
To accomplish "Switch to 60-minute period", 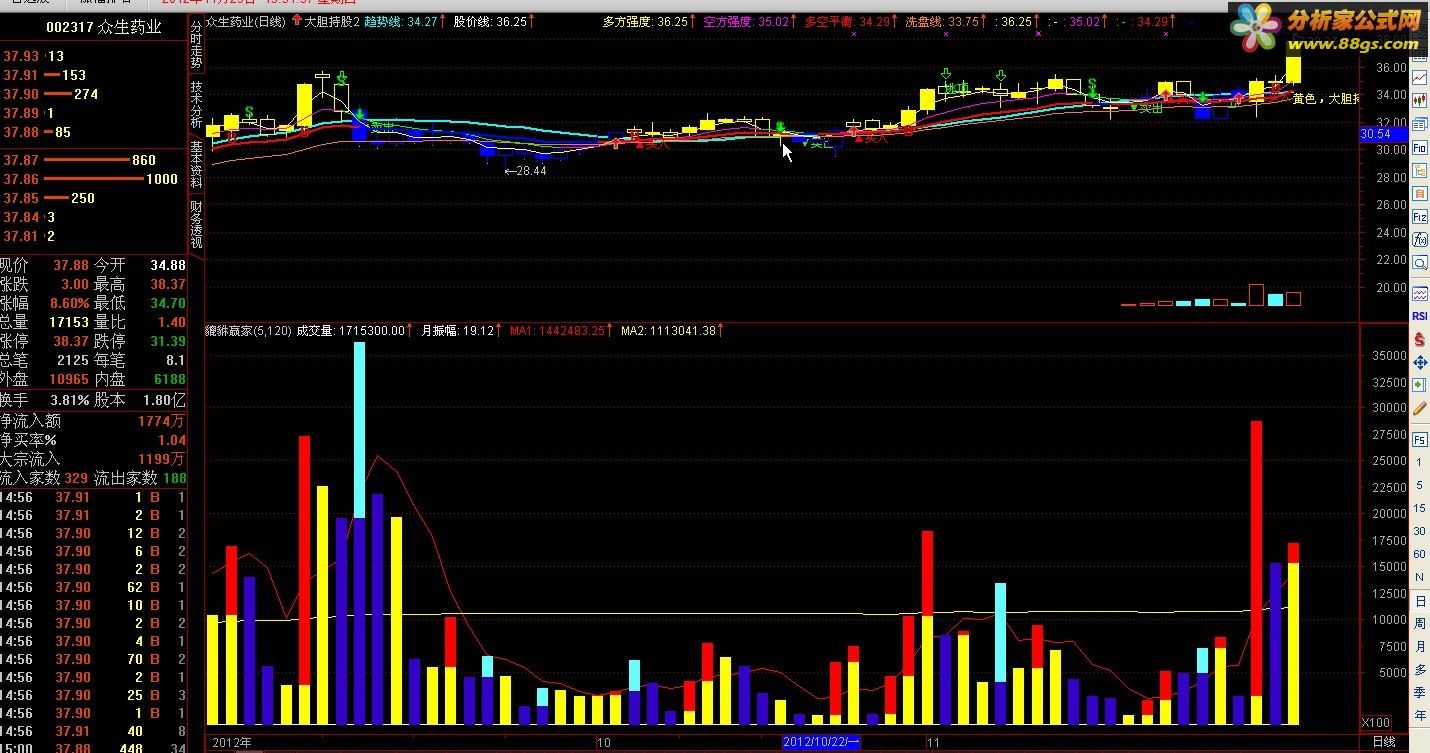I will point(1419,554).
